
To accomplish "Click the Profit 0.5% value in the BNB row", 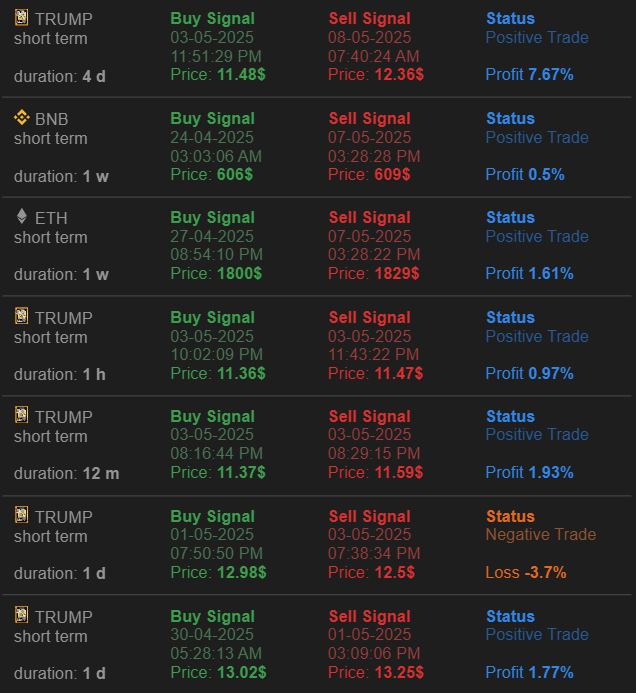I will pos(525,175).
